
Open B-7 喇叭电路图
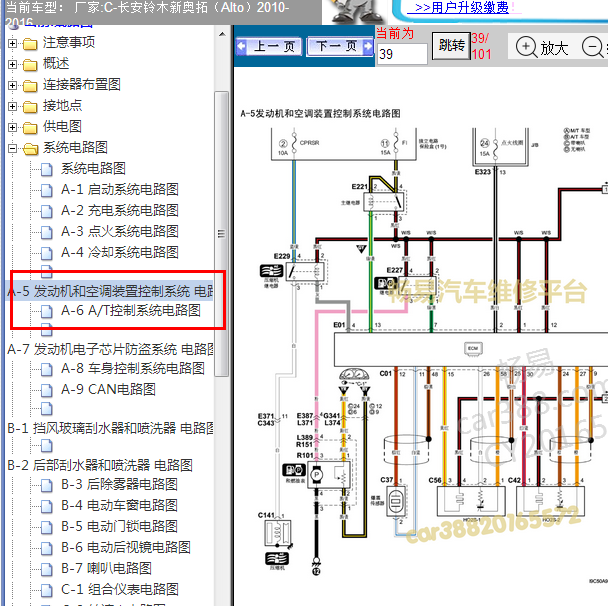106,568
